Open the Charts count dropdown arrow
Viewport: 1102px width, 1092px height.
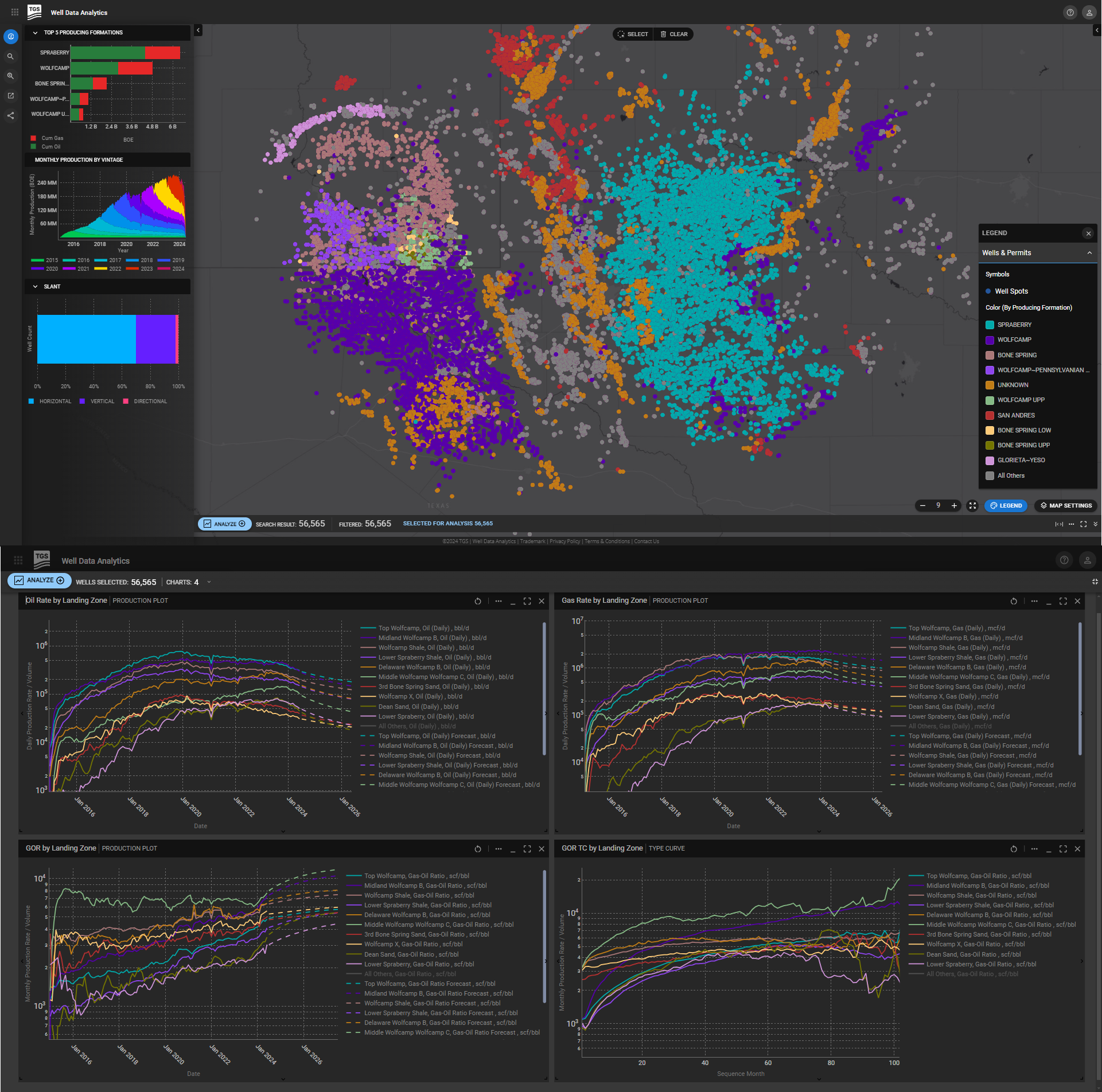(209, 582)
